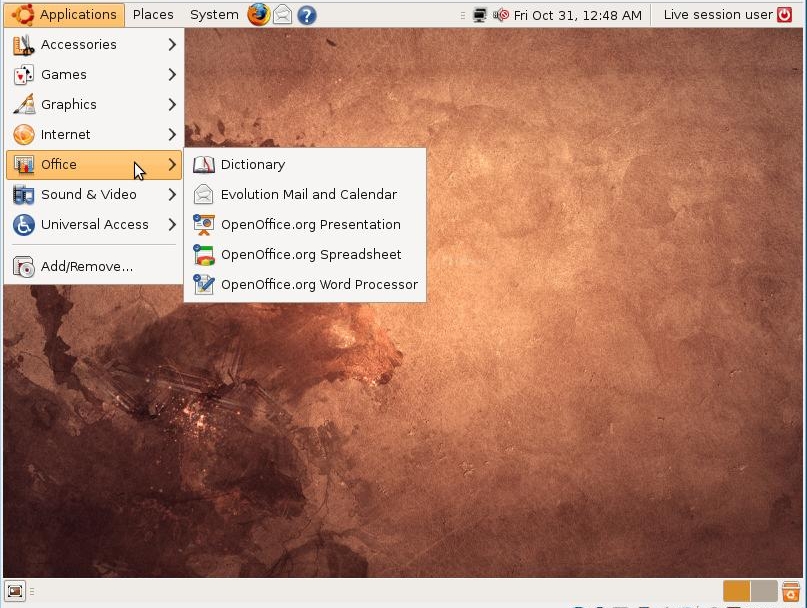Click the Office category icon

(x=24, y=165)
